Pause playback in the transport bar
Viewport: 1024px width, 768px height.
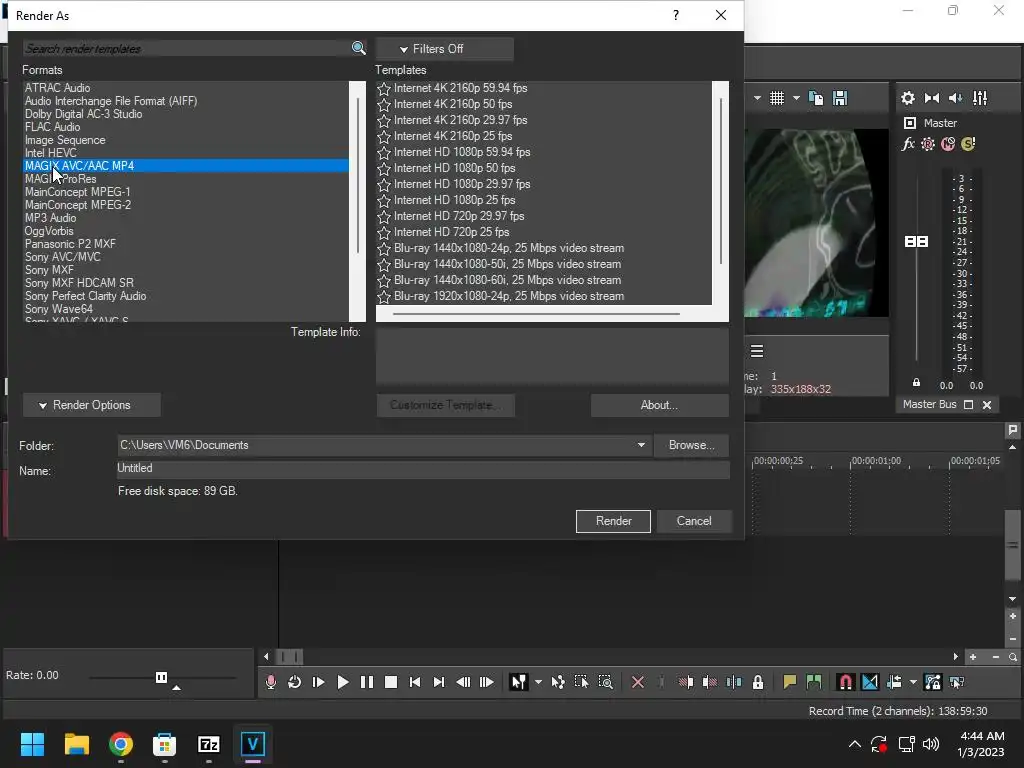click(367, 682)
